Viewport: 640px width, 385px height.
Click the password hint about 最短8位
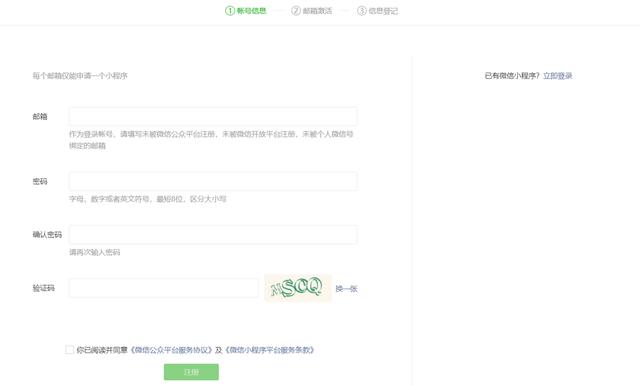click(x=148, y=199)
